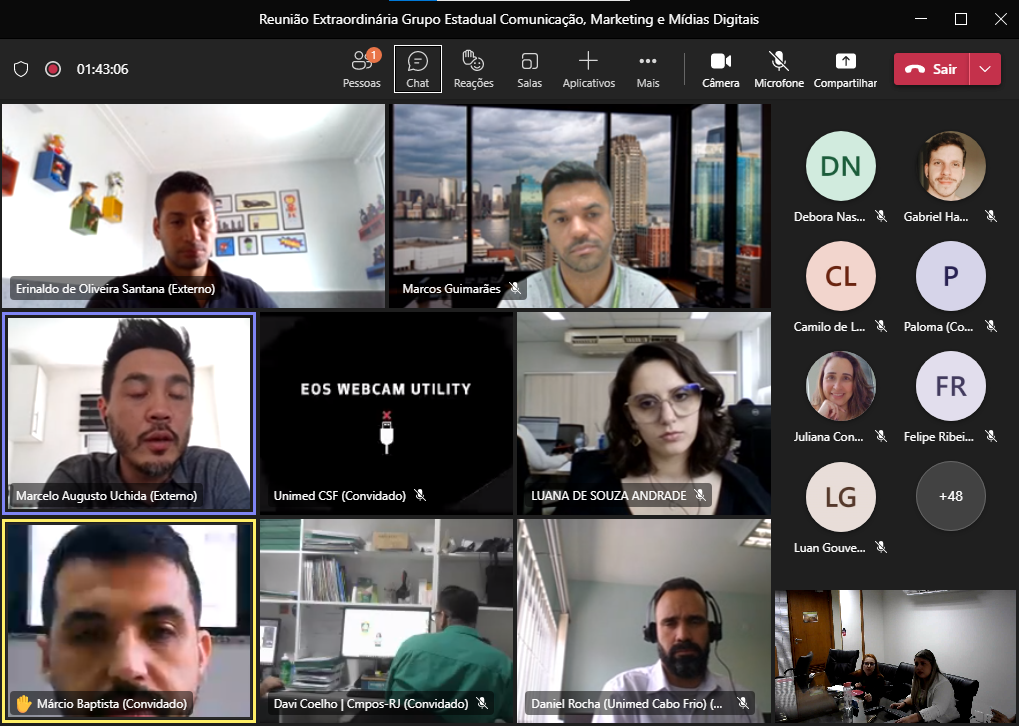The image size is (1019, 726).
Task: Toggle the Câmera on or off
Action: (x=720, y=69)
